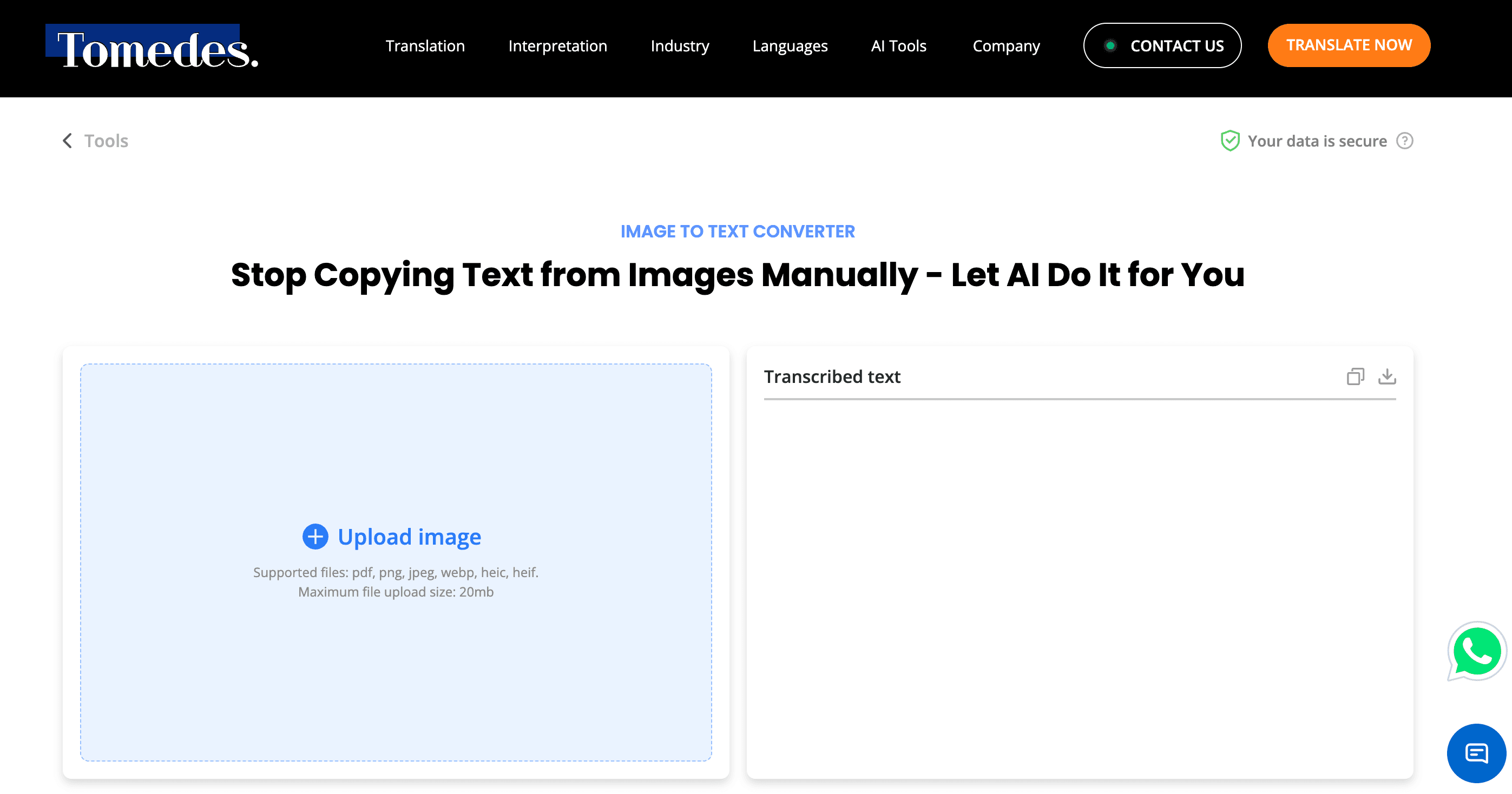The width and height of the screenshot is (1512, 794).
Task: Click the 'Your data is secure' text
Action: click(x=1317, y=141)
